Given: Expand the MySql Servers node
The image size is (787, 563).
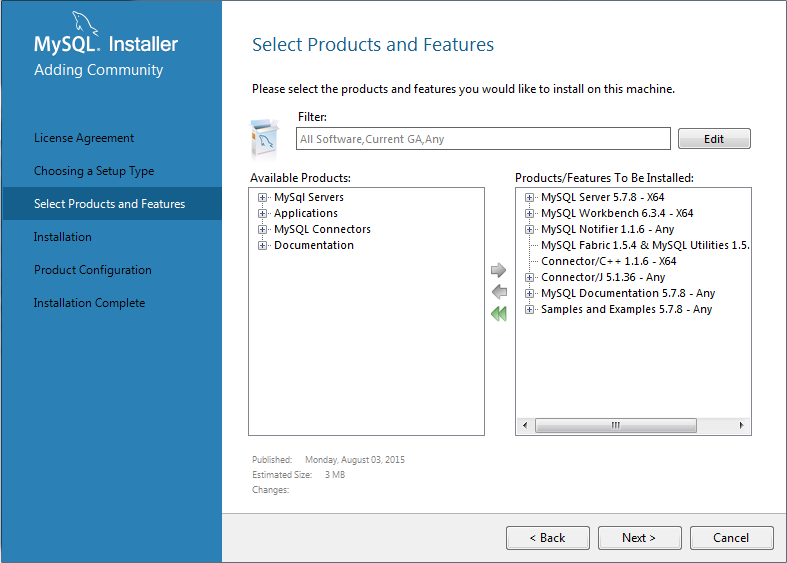Looking at the screenshot, I should 262,197.
